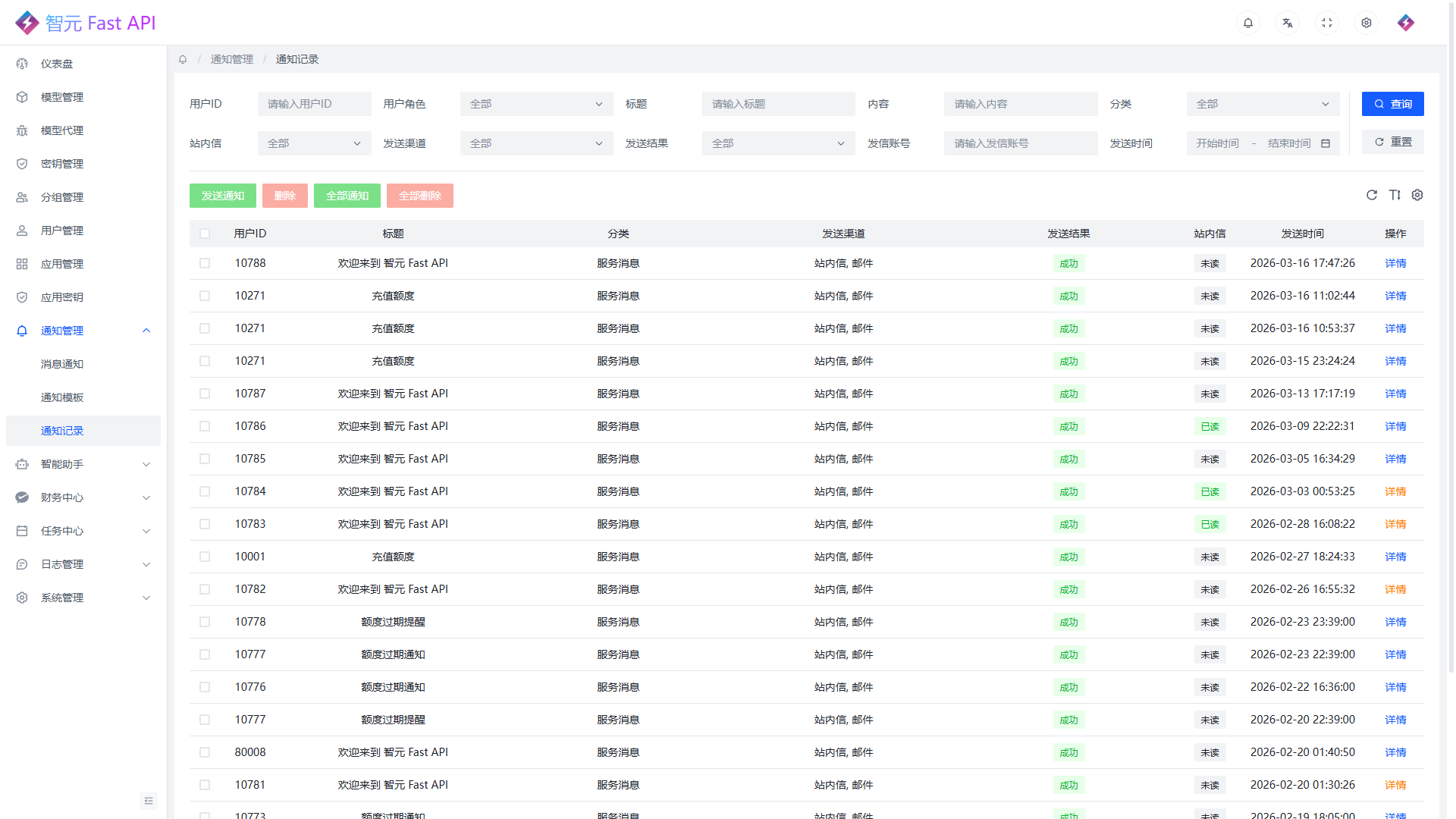Viewport: 1456px width, 819px height.
Task: Open 详情 link for user 10787 row
Action: (x=1395, y=394)
